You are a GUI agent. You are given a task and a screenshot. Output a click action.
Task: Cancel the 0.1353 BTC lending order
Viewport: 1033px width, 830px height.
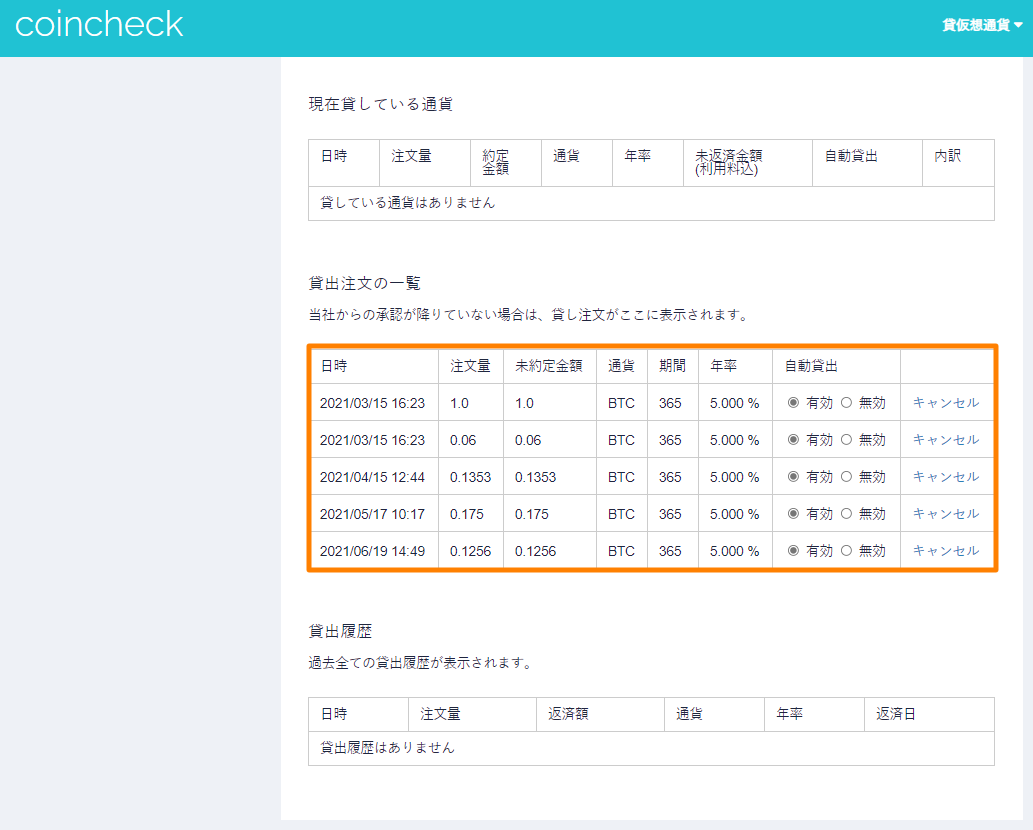click(945, 476)
